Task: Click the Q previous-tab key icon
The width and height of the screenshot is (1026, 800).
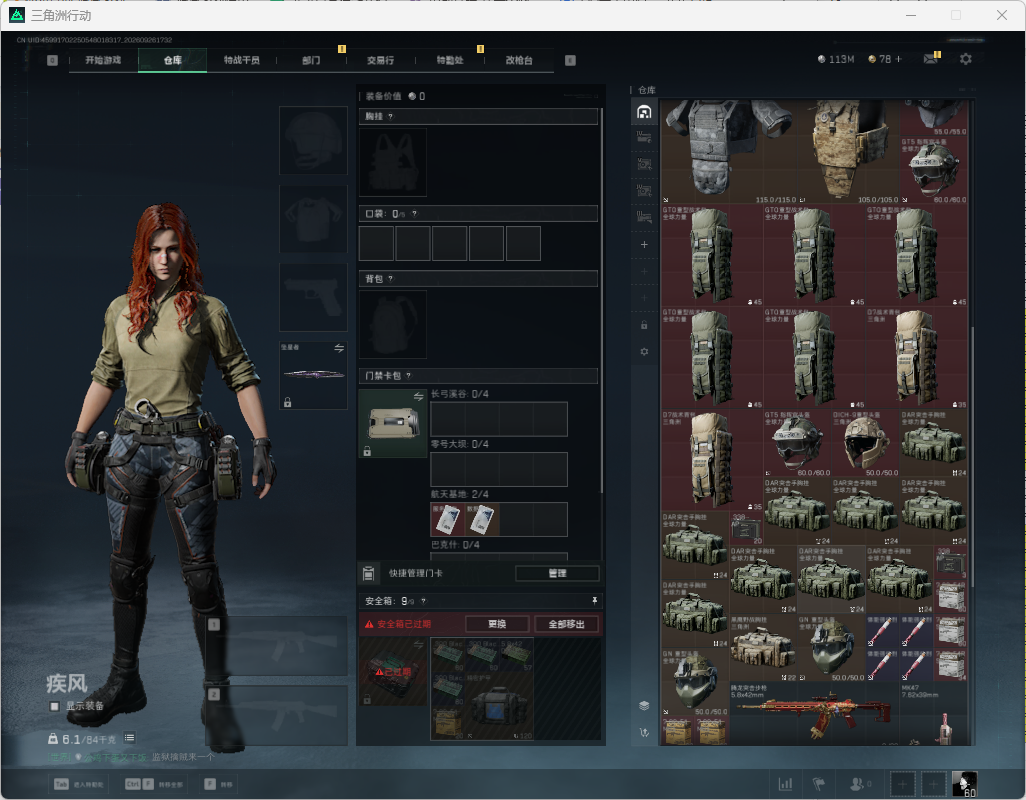Action: tap(52, 60)
